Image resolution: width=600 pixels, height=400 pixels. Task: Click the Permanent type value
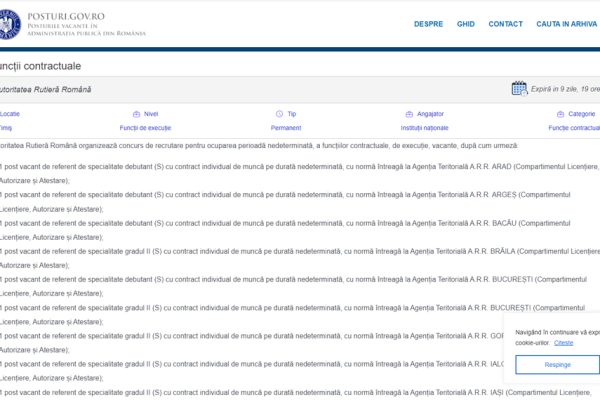pos(286,128)
